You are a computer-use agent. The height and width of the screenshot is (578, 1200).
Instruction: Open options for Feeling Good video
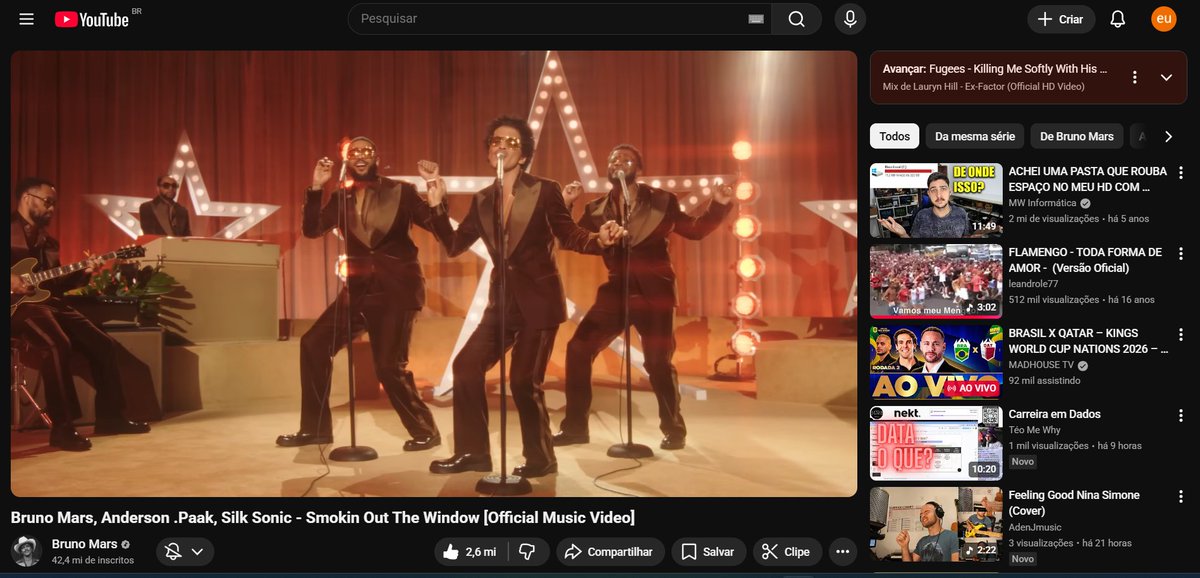coord(1181,496)
